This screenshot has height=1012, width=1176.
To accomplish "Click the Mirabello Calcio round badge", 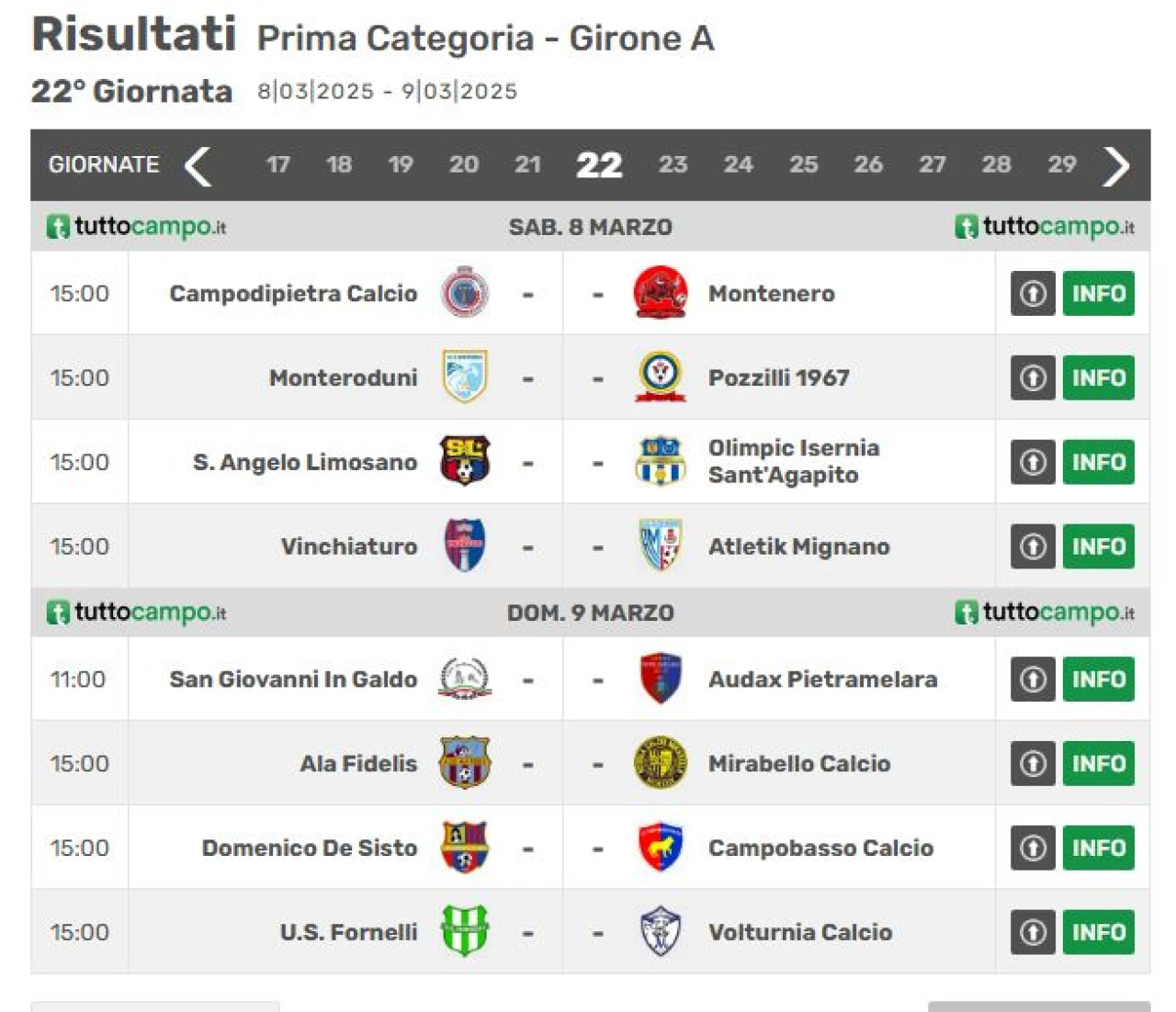I will (660, 762).
